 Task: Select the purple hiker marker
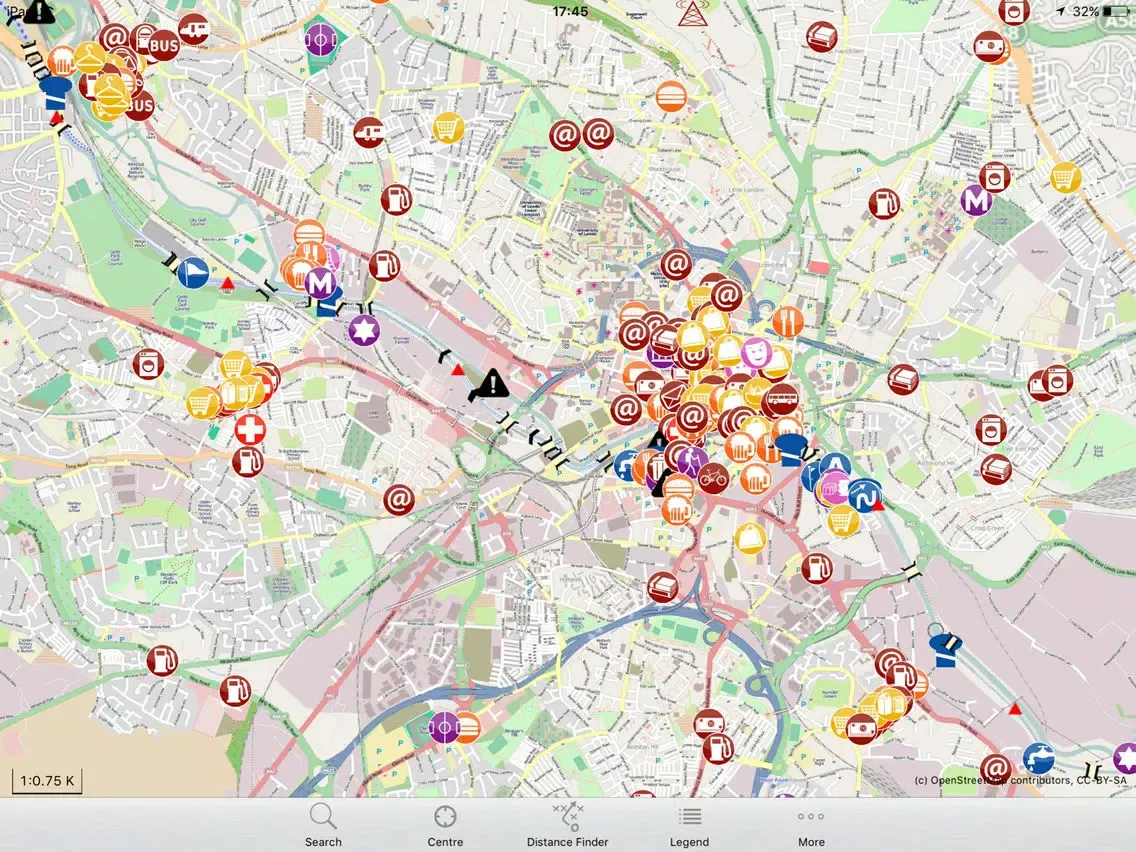[692, 461]
